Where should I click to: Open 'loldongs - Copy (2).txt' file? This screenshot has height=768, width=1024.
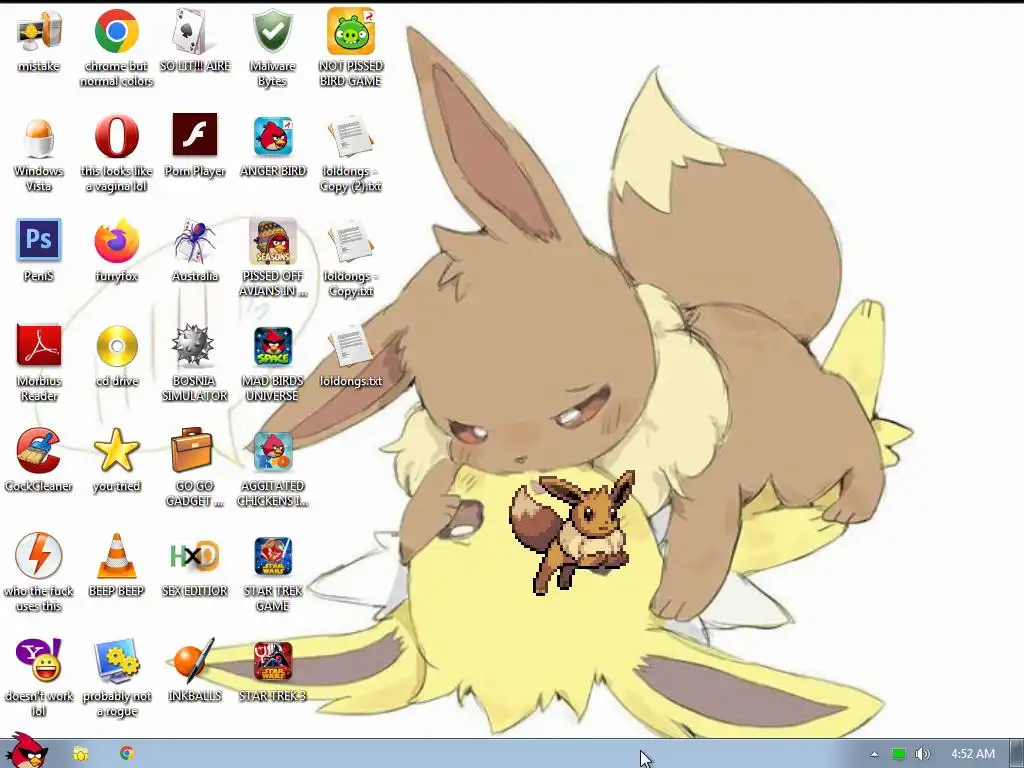coord(351,136)
